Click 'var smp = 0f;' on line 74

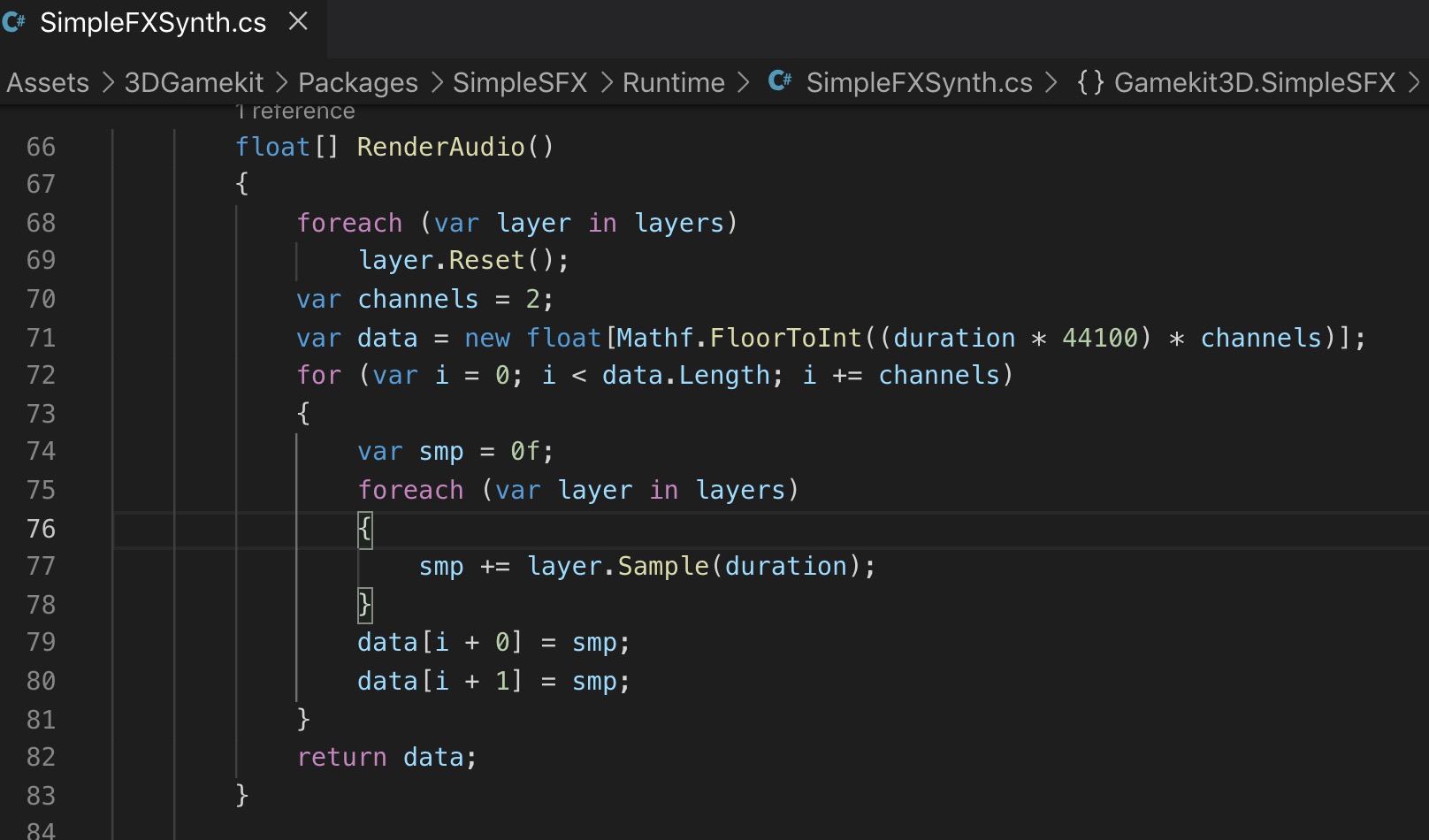click(455, 451)
